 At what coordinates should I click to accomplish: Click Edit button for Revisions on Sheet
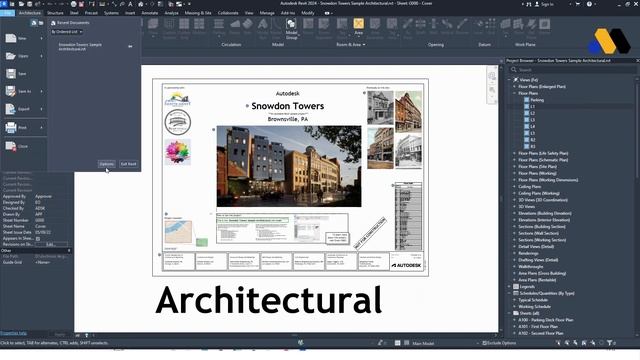(x=51, y=244)
